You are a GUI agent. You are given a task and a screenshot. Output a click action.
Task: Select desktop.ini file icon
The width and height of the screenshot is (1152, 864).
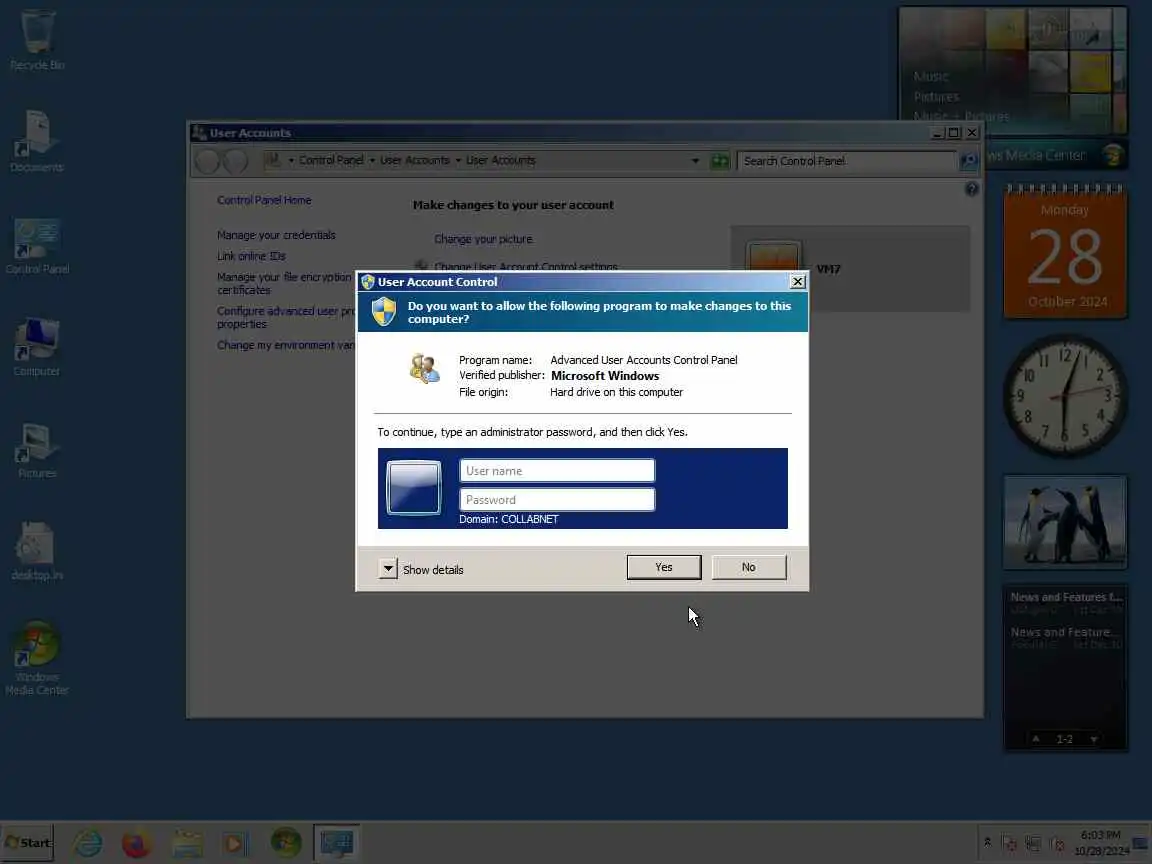37,552
